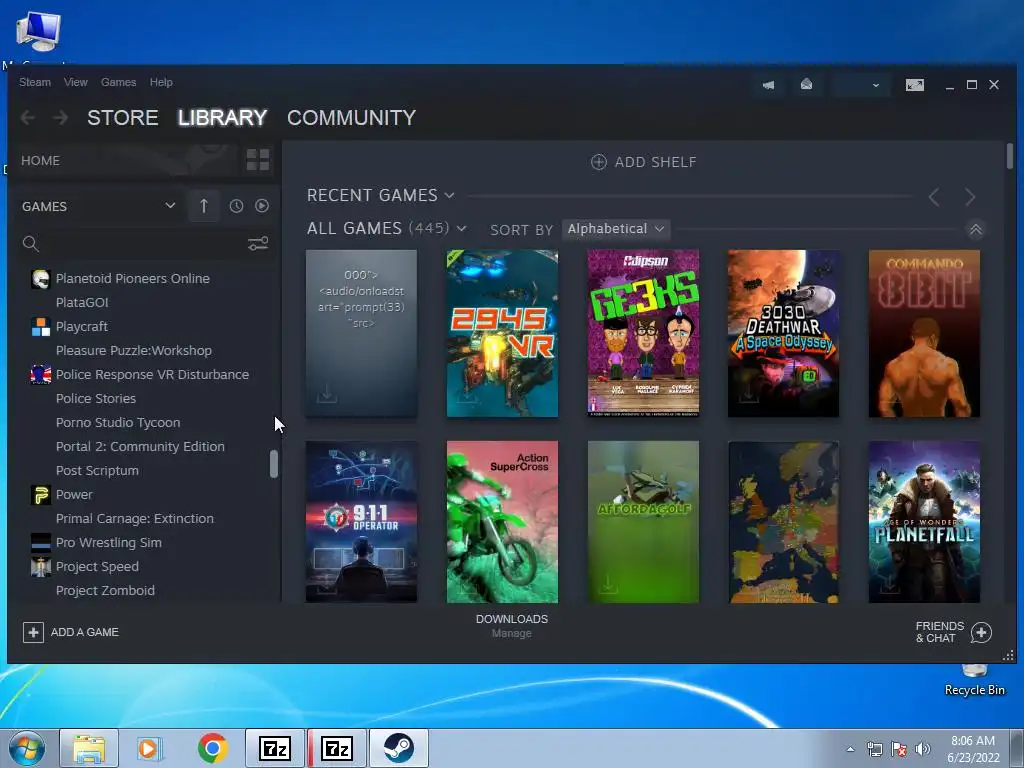Open the Commando 8bit game cover

pos(924,333)
